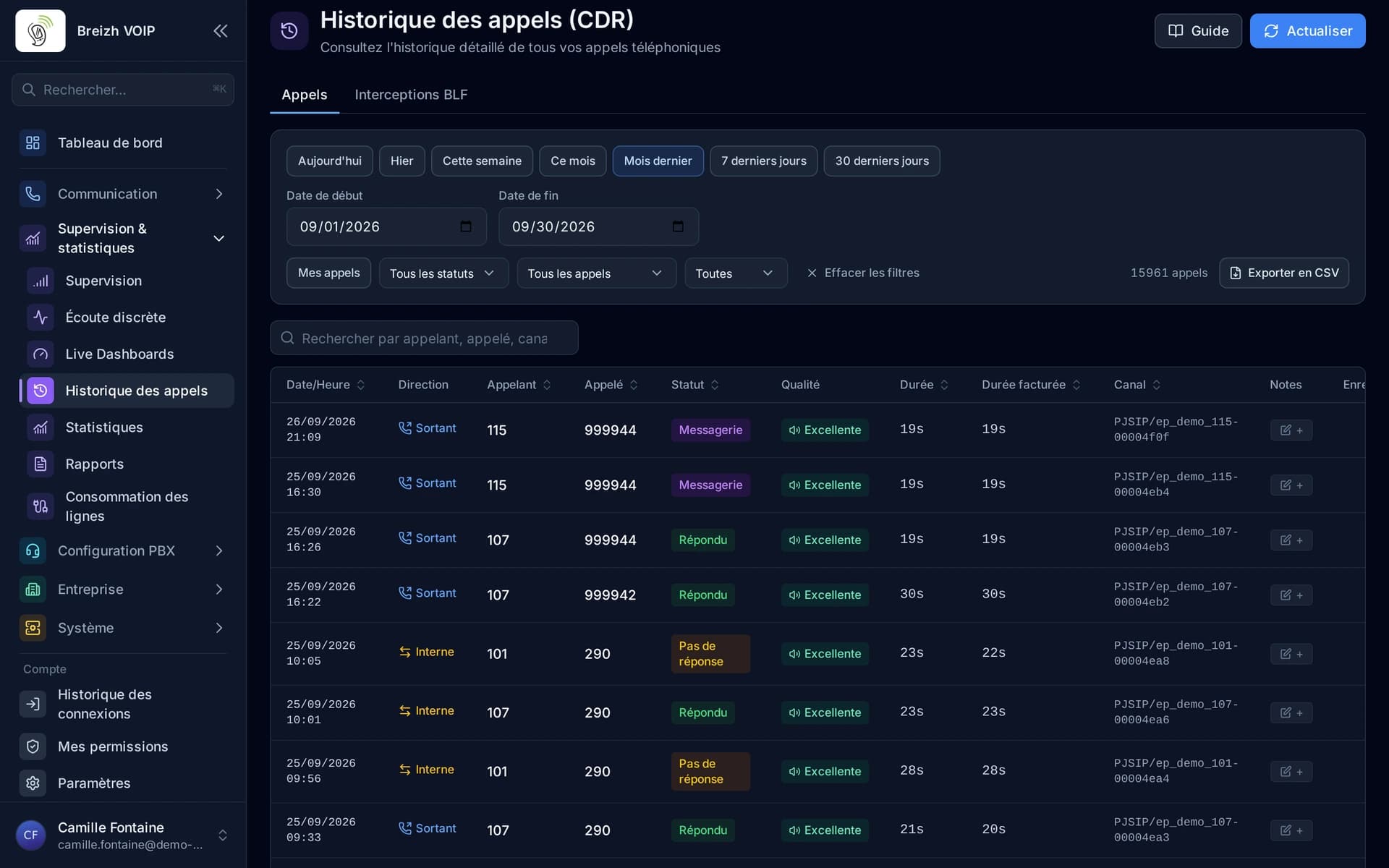Sort by Date/Heure column header
The image size is (1389, 868).
pyautogui.click(x=326, y=385)
